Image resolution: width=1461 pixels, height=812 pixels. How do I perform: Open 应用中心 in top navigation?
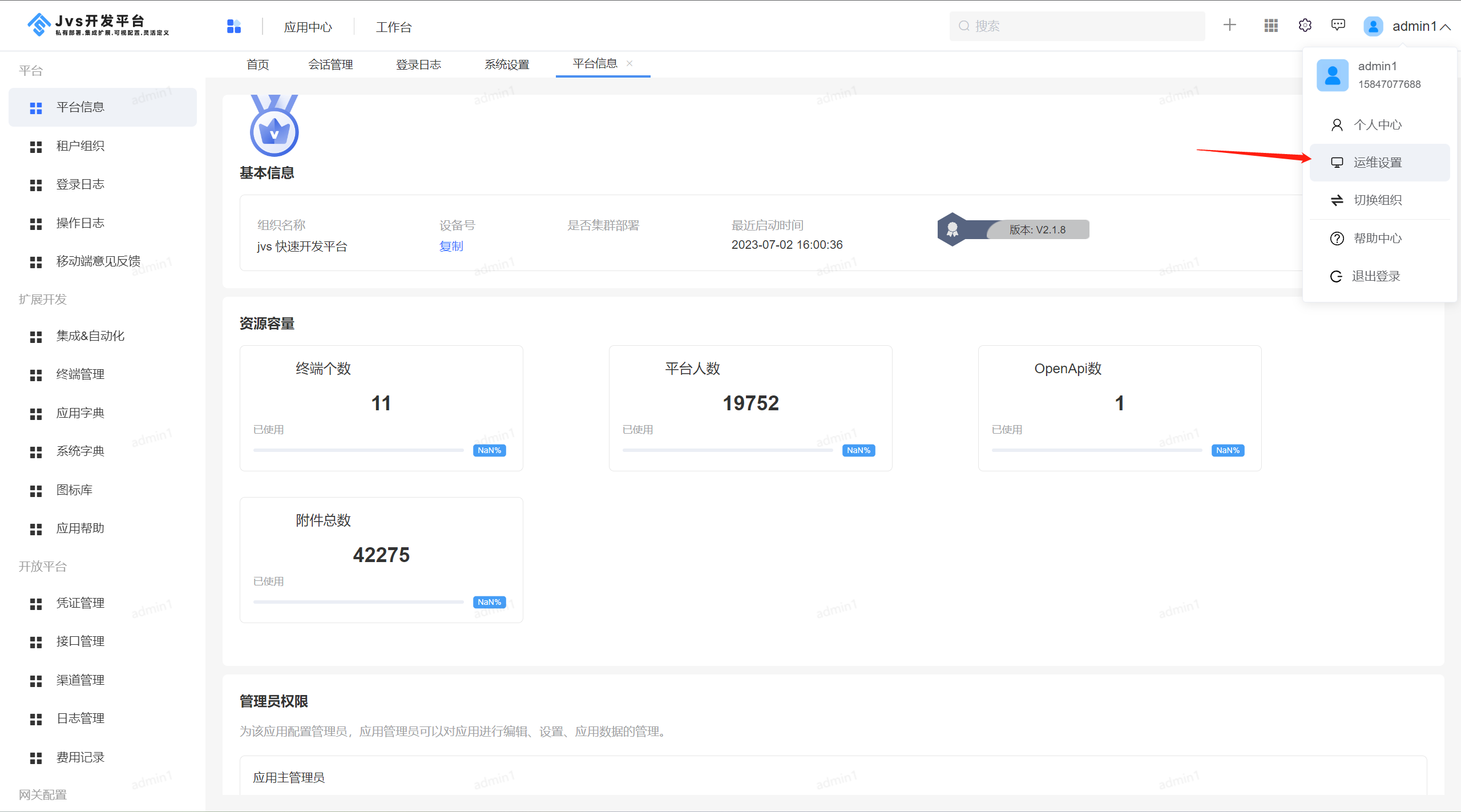[308, 27]
